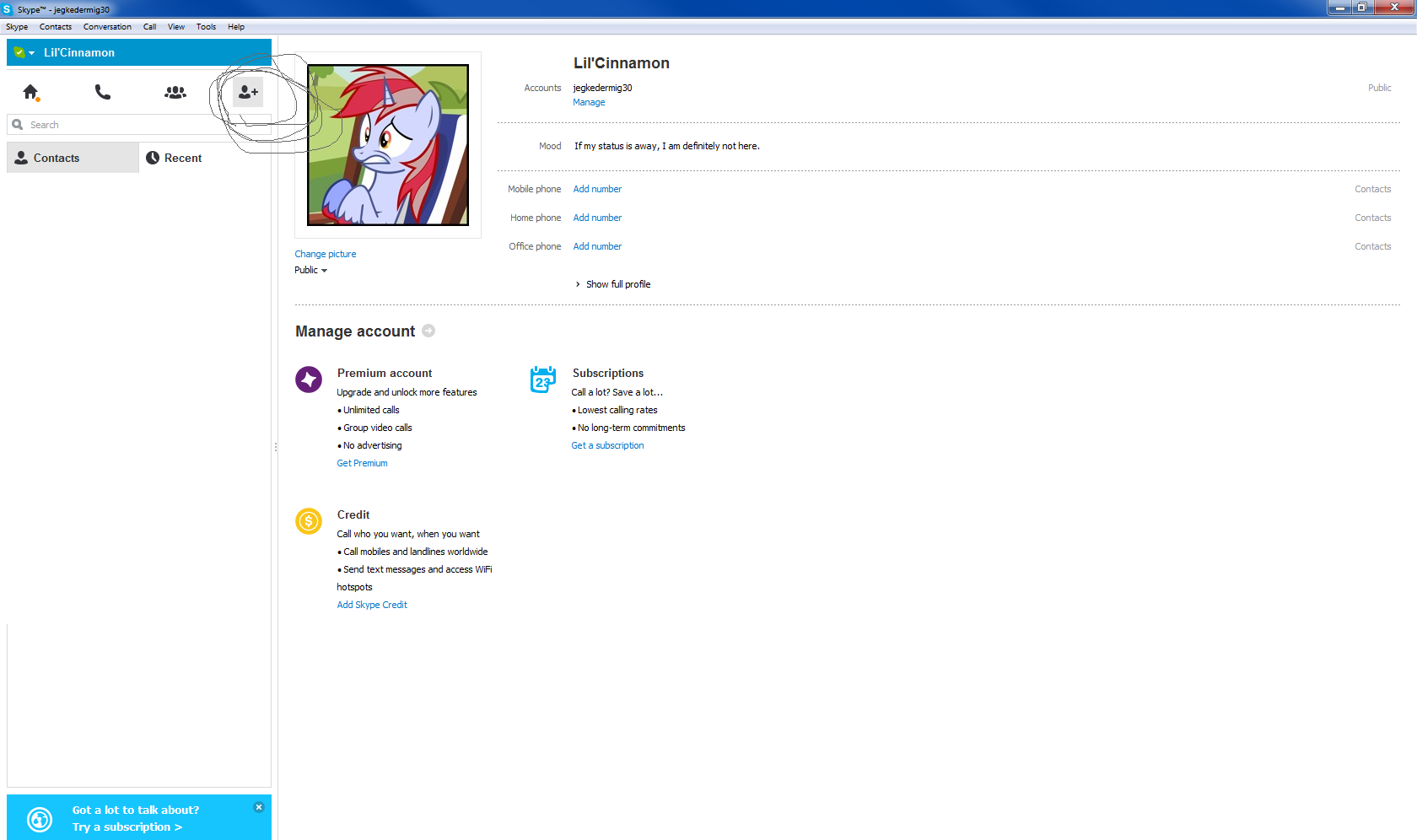
Task: Select the Contacts tab
Action: coord(57,158)
